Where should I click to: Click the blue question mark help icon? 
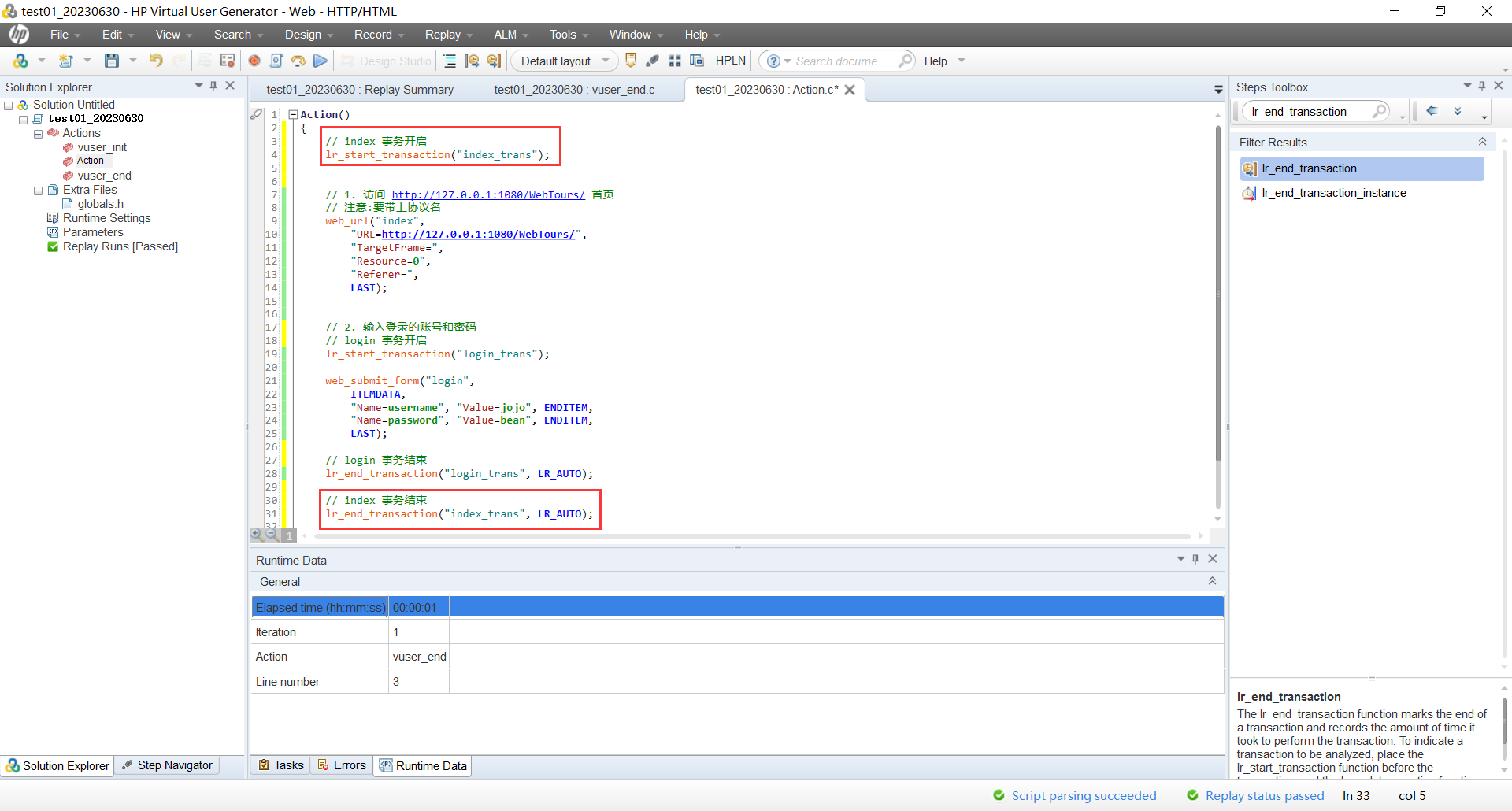coord(774,61)
